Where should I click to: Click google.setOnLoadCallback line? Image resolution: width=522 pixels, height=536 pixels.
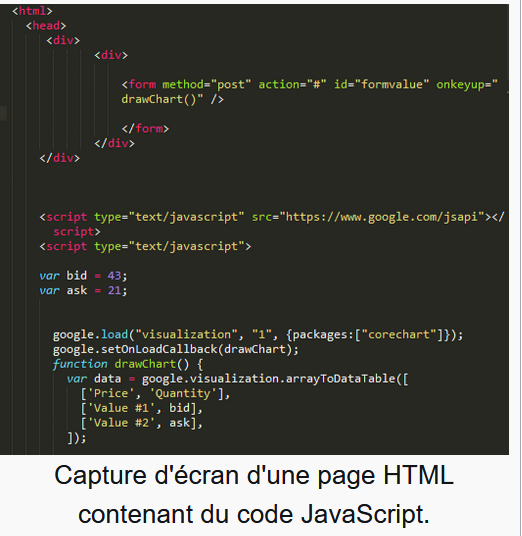(176, 349)
